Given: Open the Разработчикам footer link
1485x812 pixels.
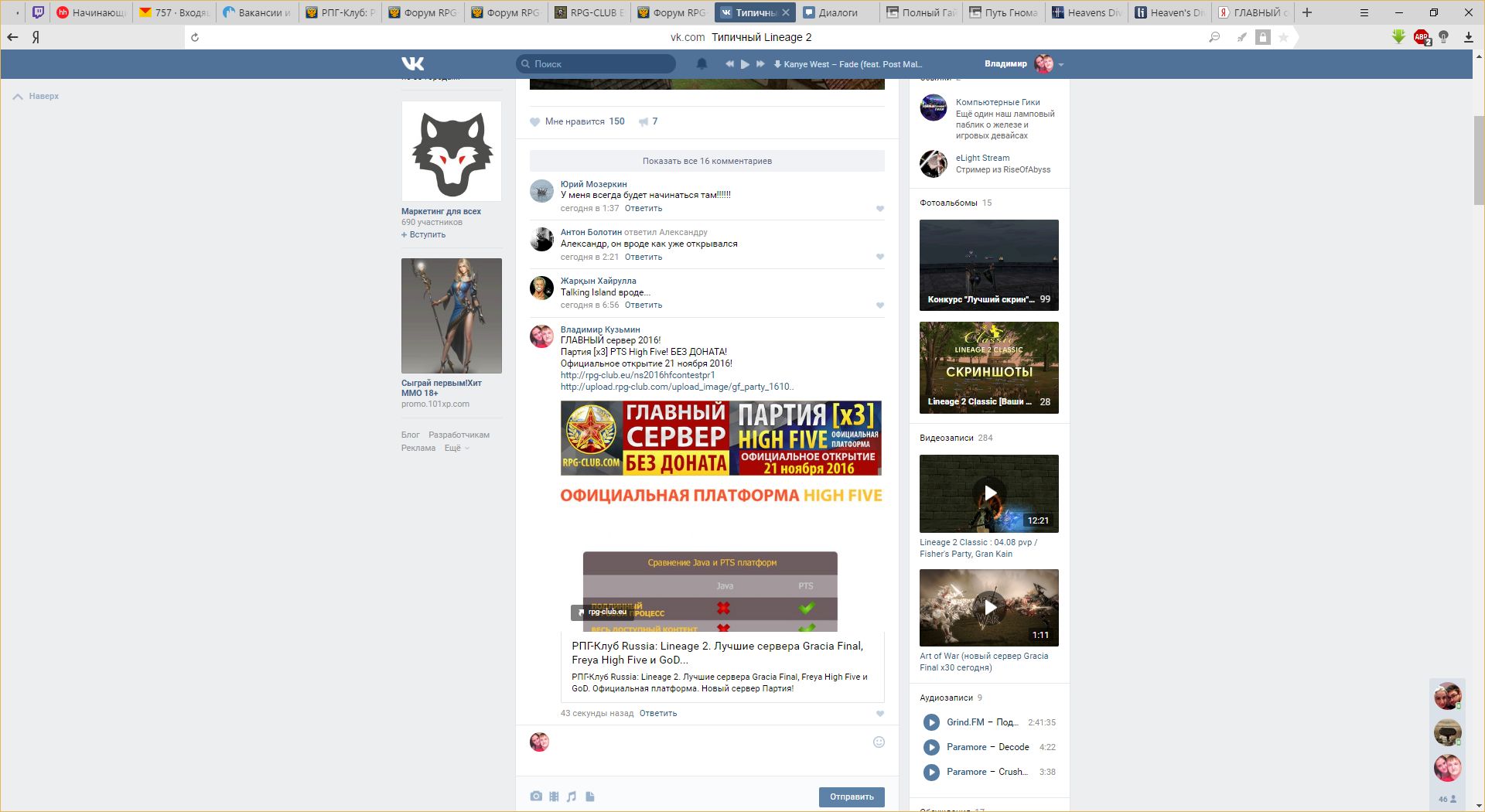Looking at the screenshot, I should click(x=459, y=435).
